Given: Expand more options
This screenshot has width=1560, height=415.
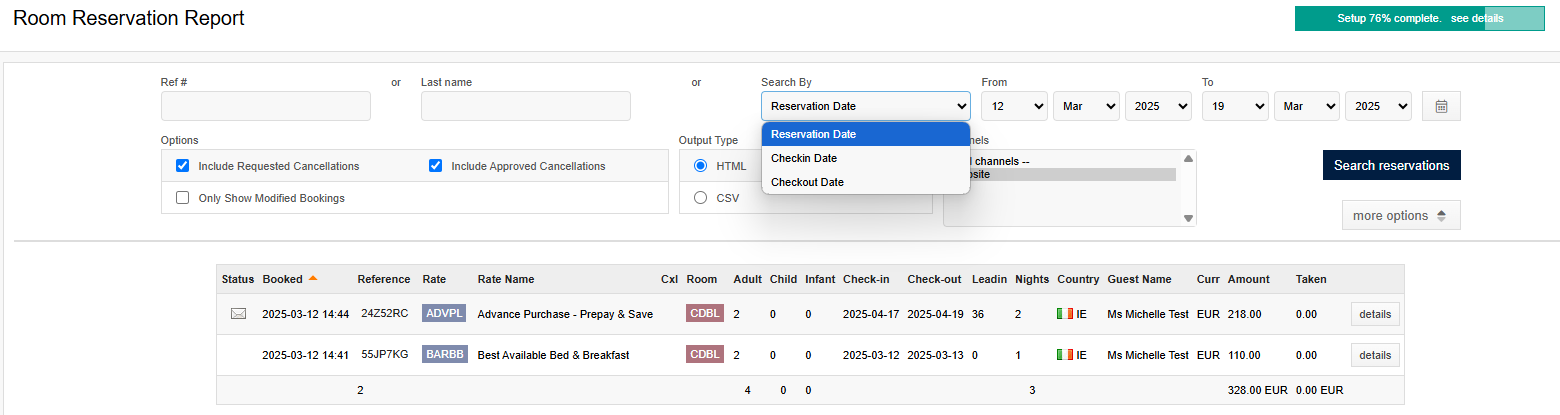Looking at the screenshot, I should 1401,215.
